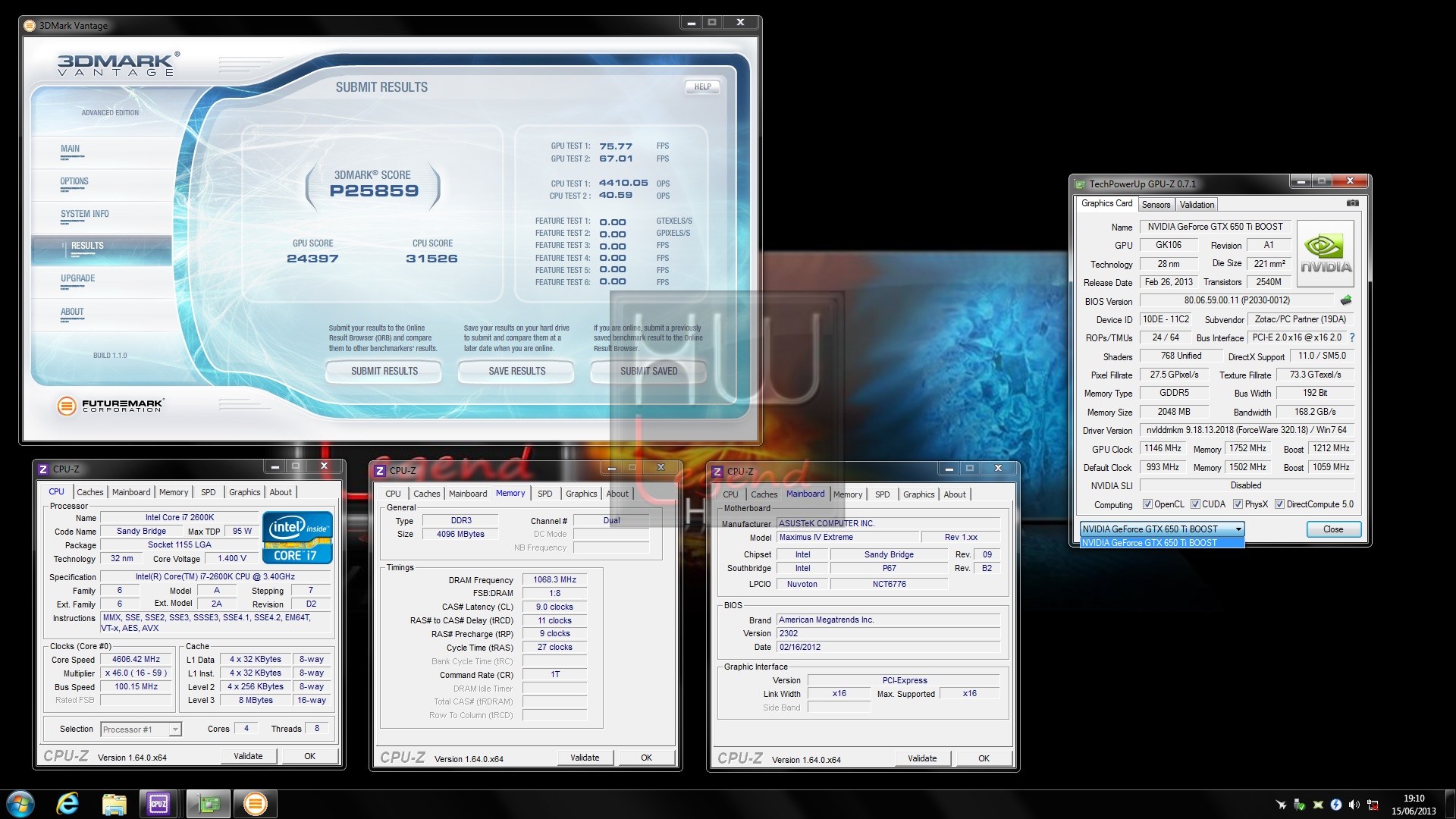Image resolution: width=1456 pixels, height=819 pixels.
Task: Click the GPU-Z title bar icon
Action: pos(1080,184)
